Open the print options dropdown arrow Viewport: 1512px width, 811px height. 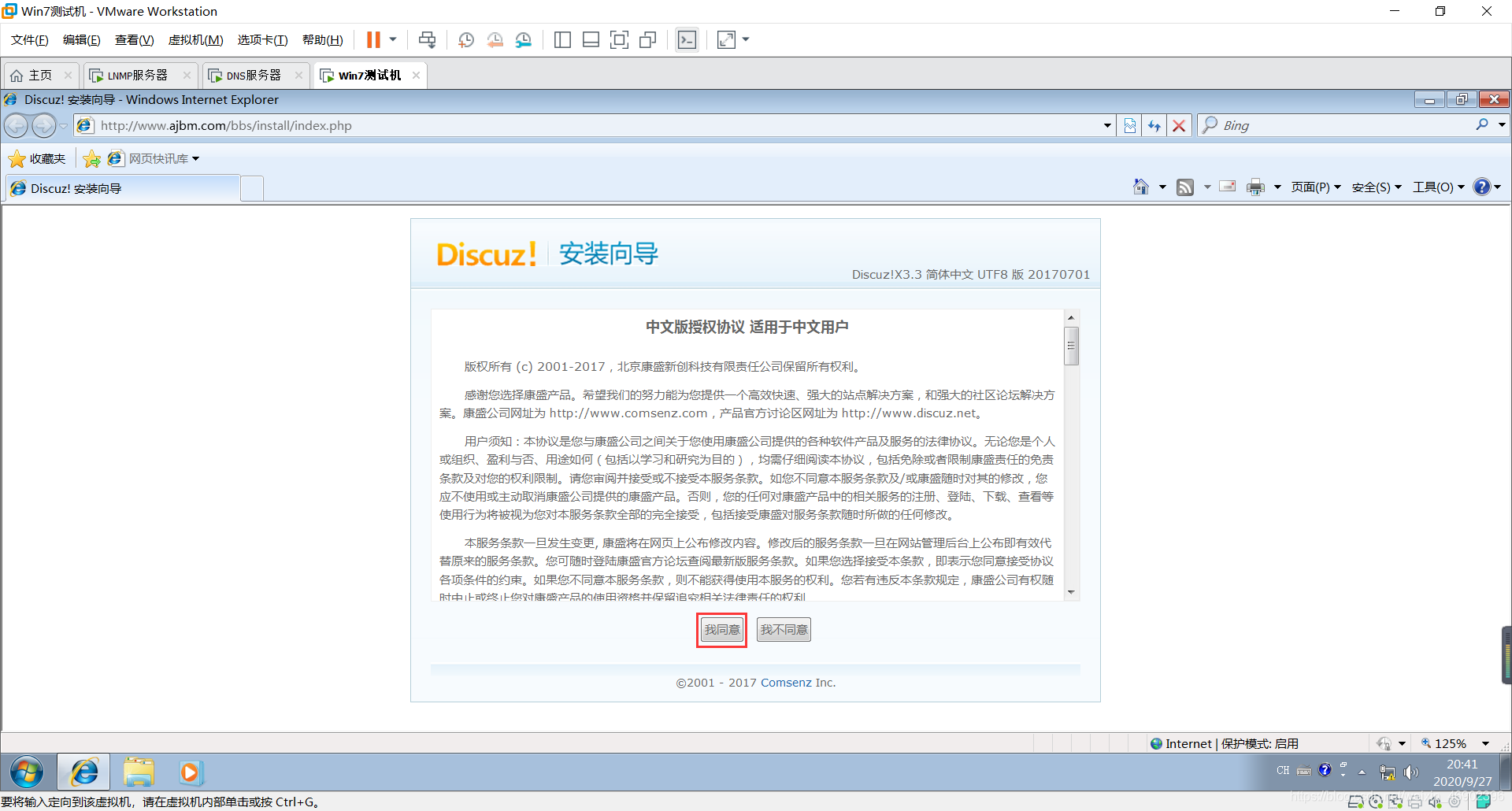(x=1277, y=187)
